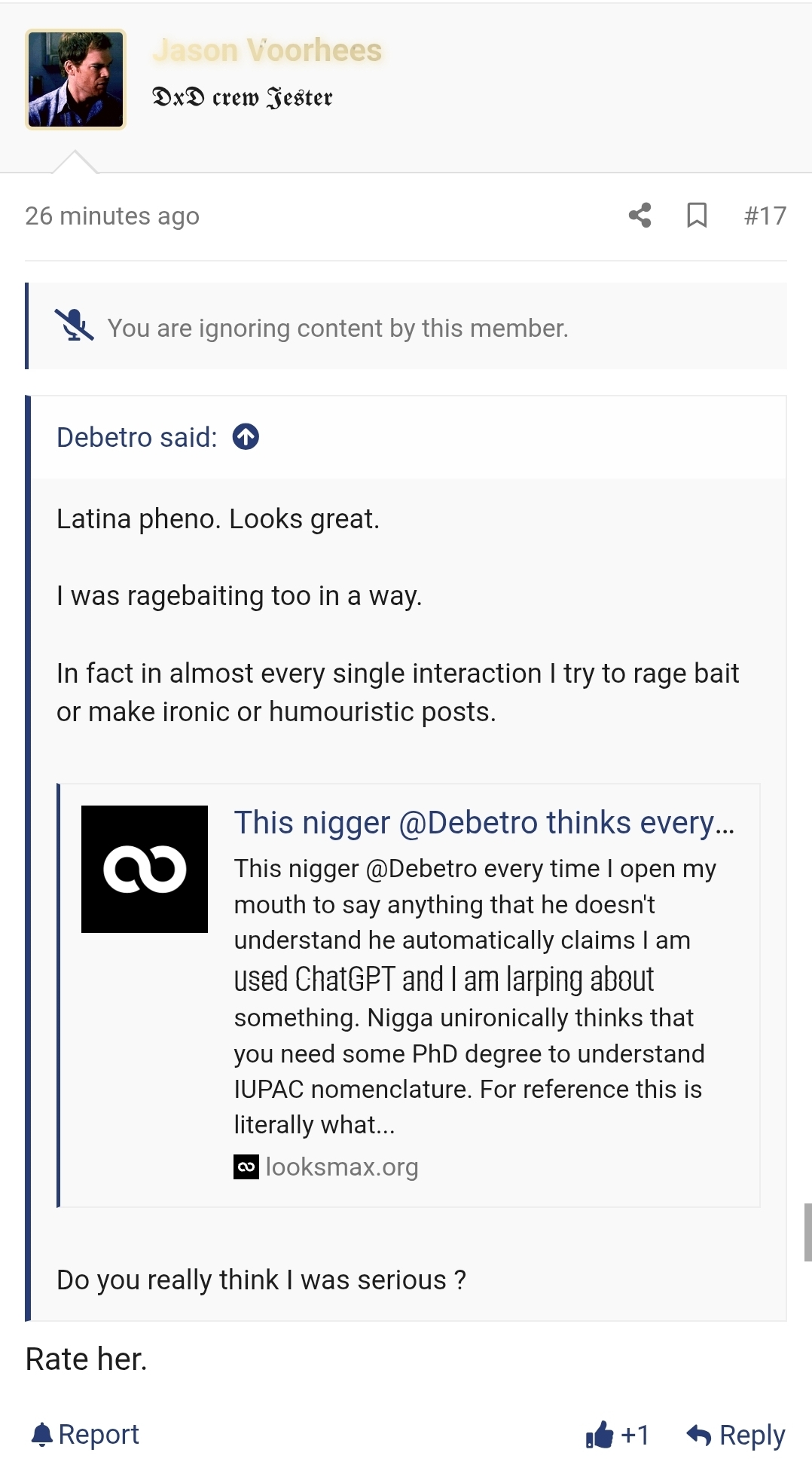Jump to the quoted post via the up-arrow icon
Viewport: 812px width, 1483px height.
click(246, 437)
